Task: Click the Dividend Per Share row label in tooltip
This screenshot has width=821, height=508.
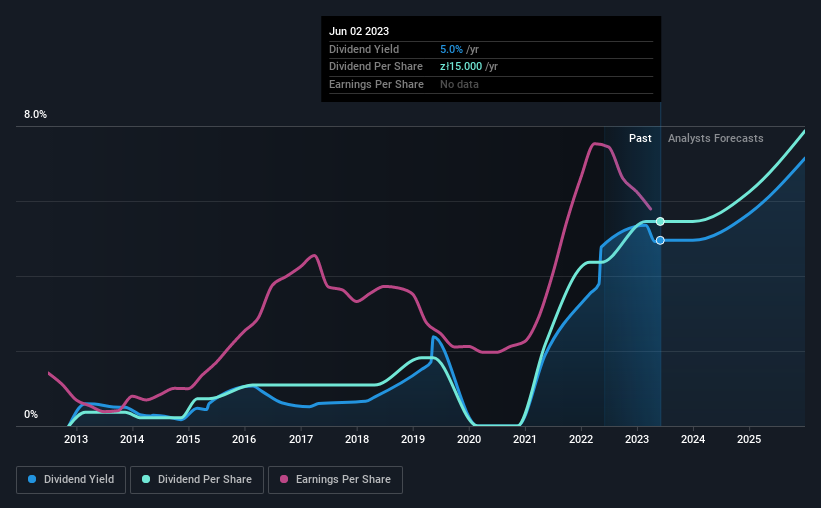Action: tap(375, 67)
